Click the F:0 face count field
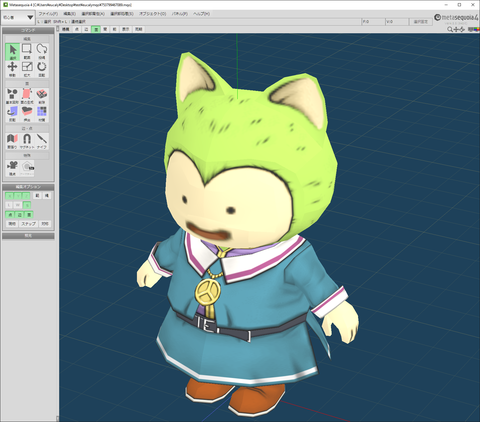Viewport: 480px width, 422px height. coord(373,22)
